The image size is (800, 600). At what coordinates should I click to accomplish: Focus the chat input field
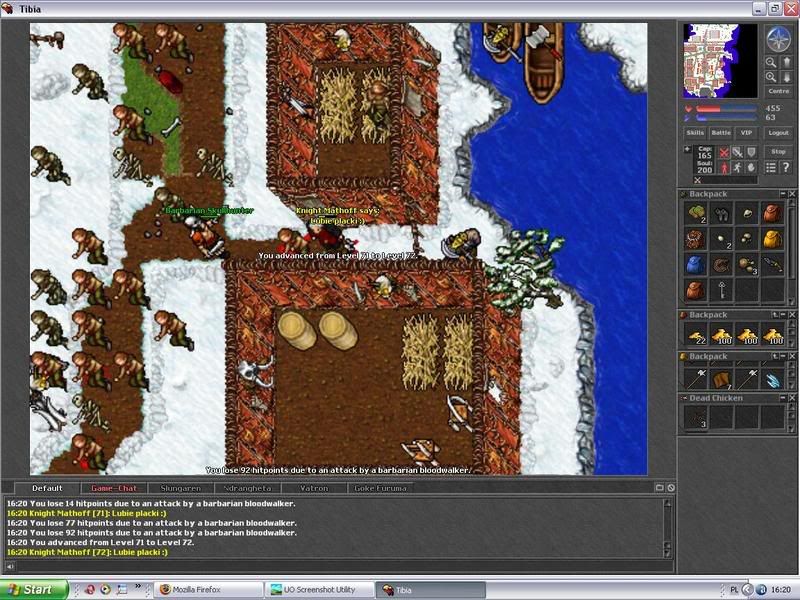click(344, 566)
